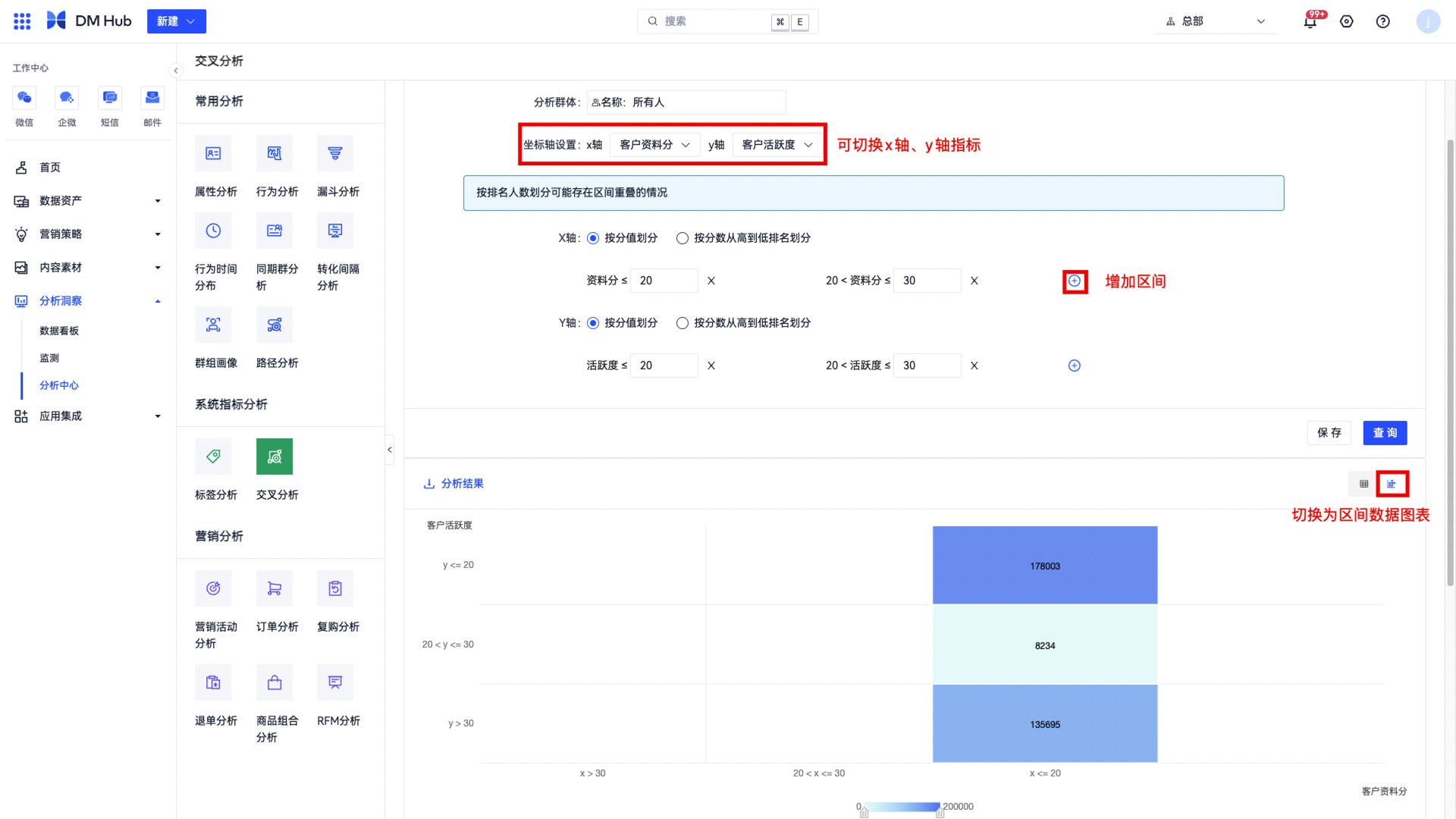Click the legend slider upper handle at 200000
The width and height of the screenshot is (1456, 819).
click(x=940, y=813)
